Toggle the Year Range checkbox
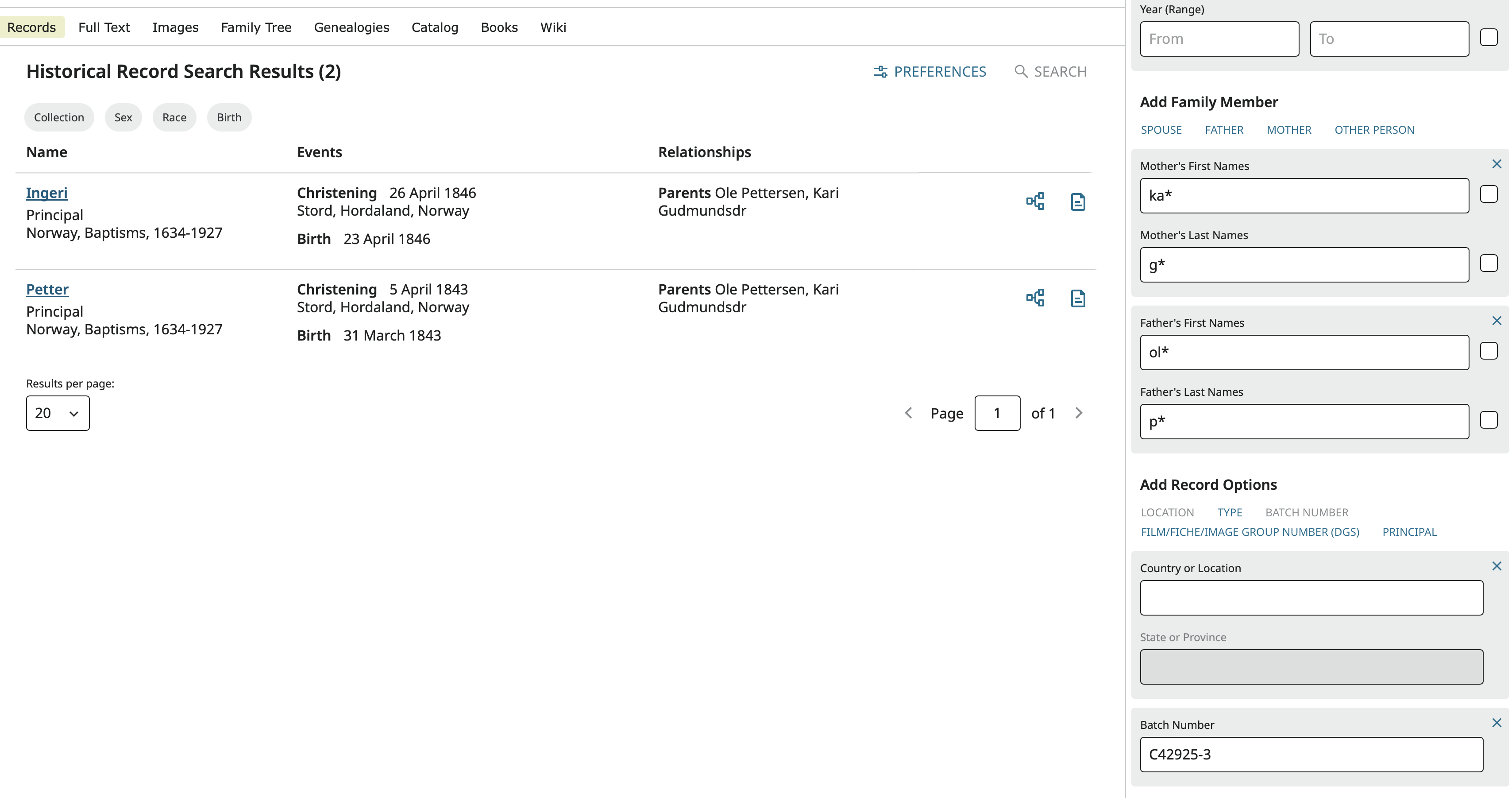 coord(1489,37)
